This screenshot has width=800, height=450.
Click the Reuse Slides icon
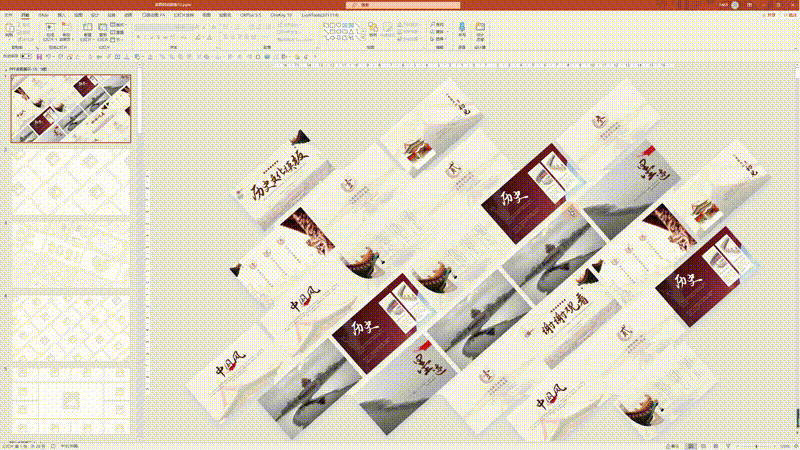[103, 28]
